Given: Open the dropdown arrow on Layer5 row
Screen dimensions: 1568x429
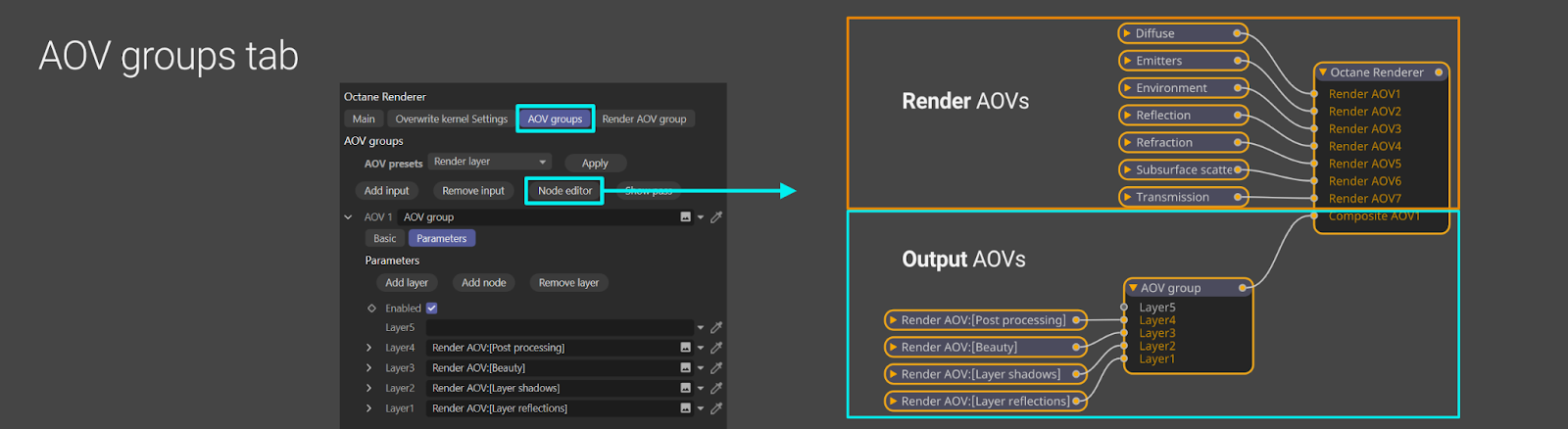Looking at the screenshot, I should tap(701, 328).
